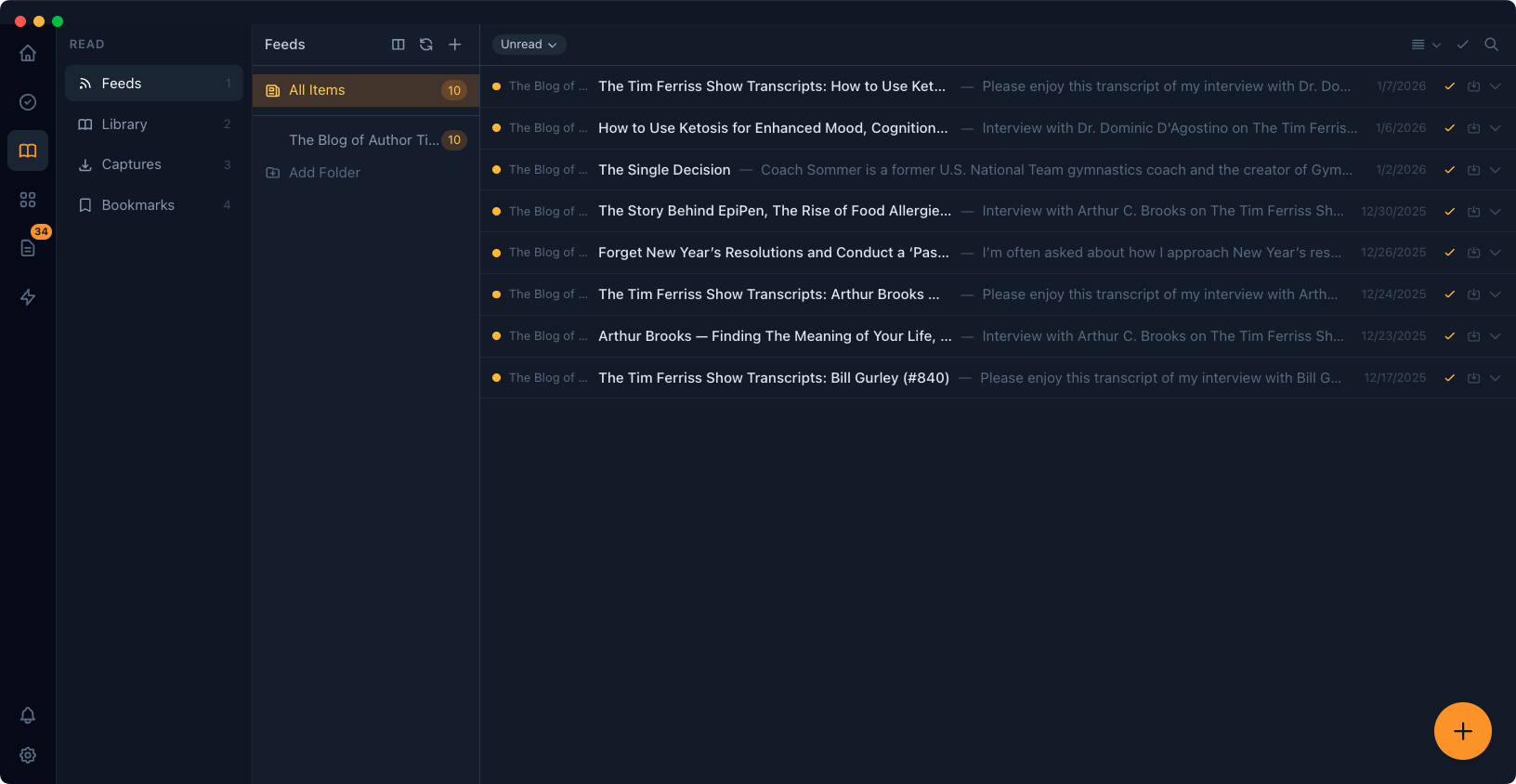Open the tasks checkmark-circle icon in sidebar
Image resolution: width=1516 pixels, height=784 pixels.
[28, 102]
